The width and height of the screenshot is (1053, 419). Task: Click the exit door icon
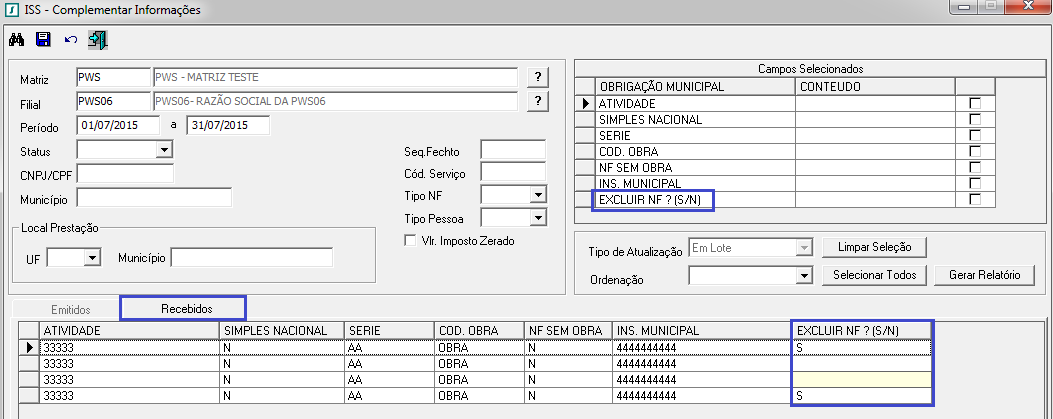97,40
